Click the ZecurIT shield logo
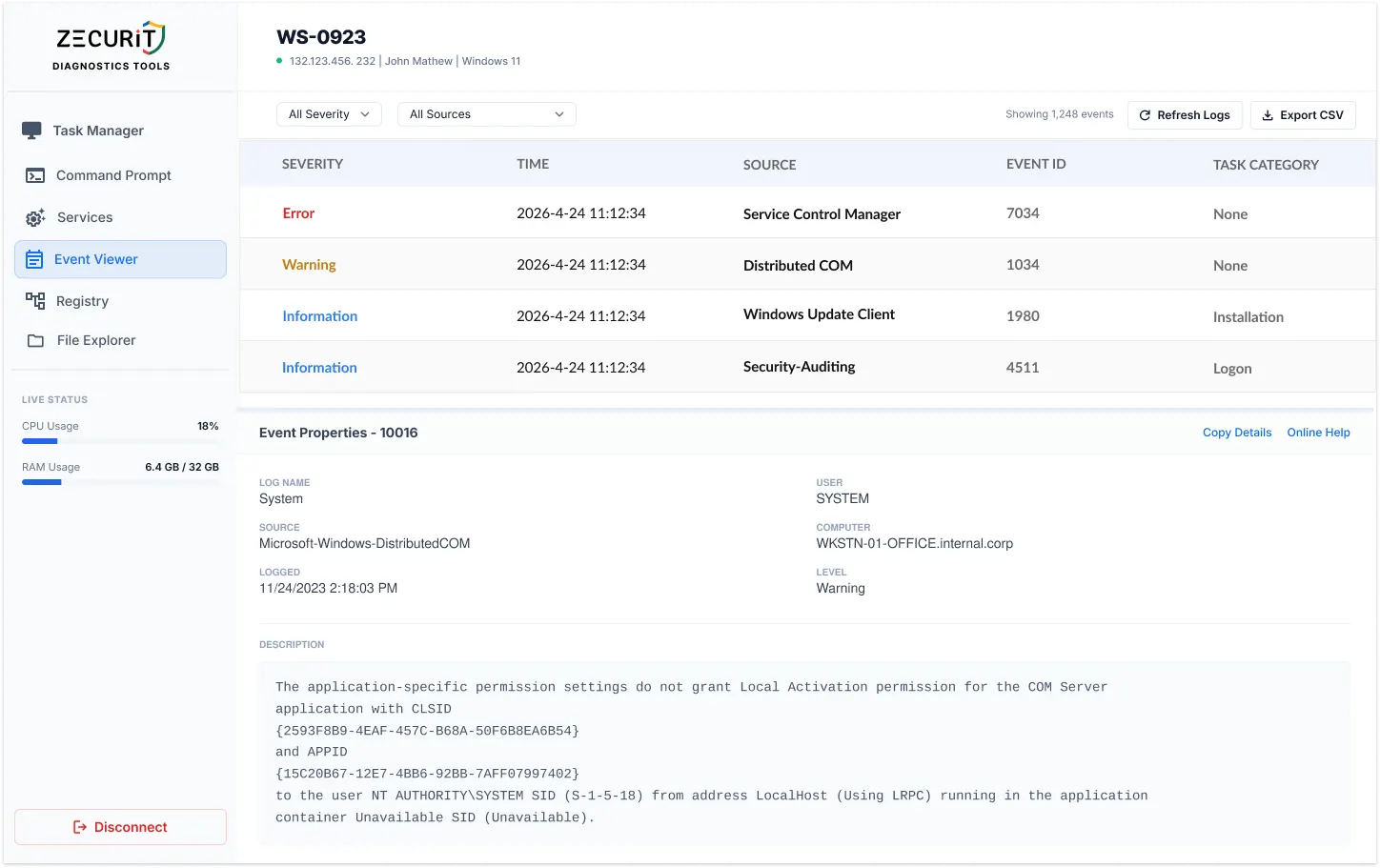Viewport: 1380px width, 868px height. click(x=154, y=35)
